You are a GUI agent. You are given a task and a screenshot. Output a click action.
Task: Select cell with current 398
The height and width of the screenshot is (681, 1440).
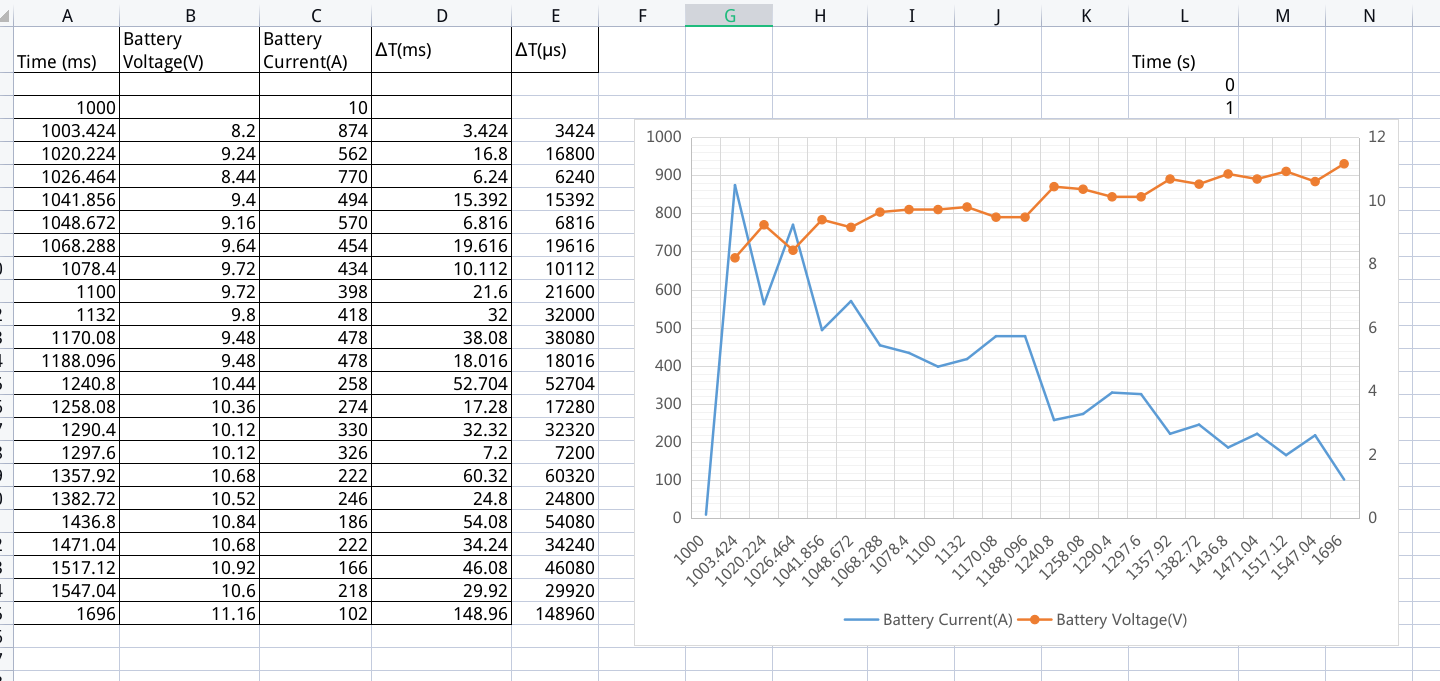pos(316,291)
